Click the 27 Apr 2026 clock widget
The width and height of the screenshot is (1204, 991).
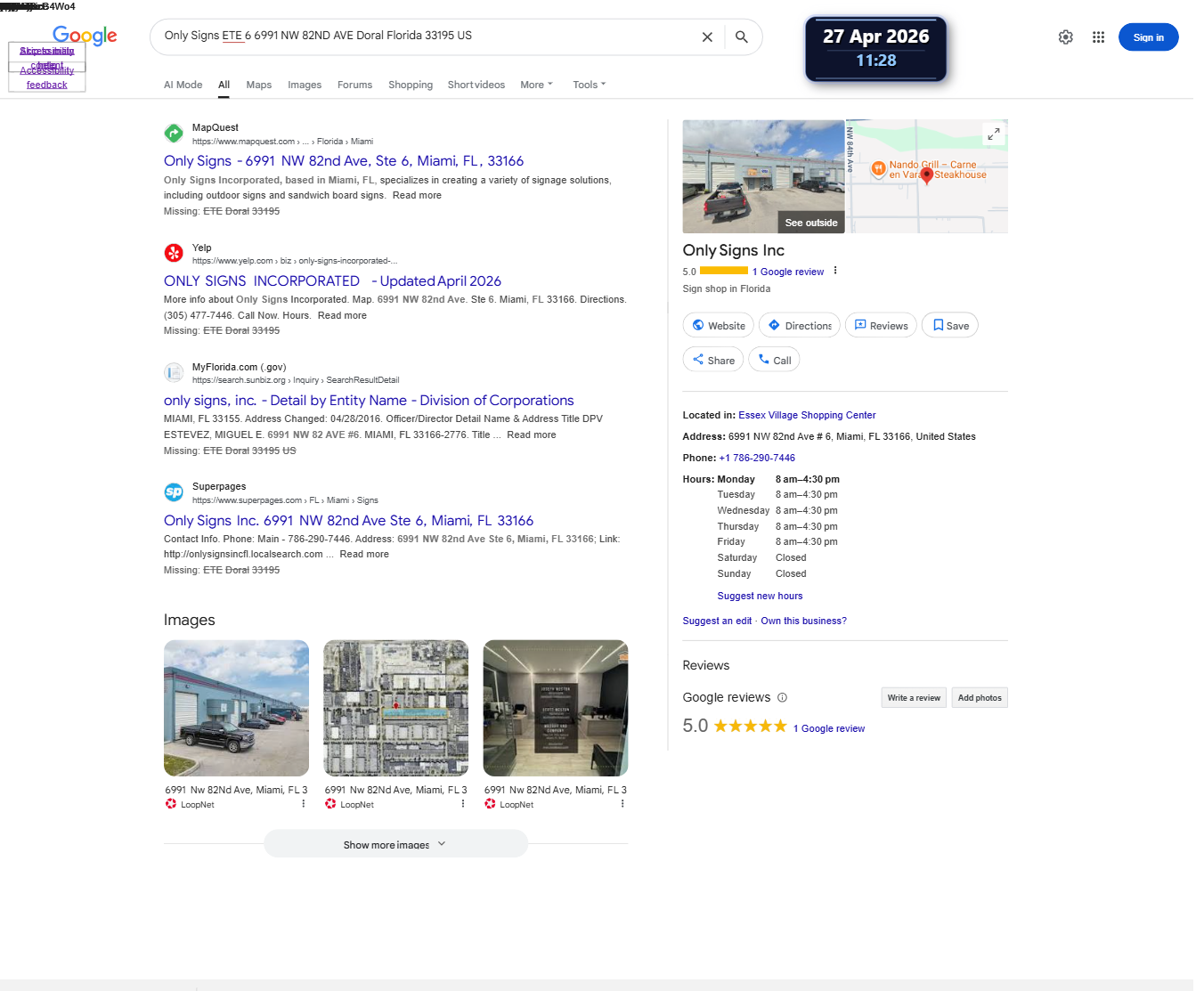click(x=876, y=49)
